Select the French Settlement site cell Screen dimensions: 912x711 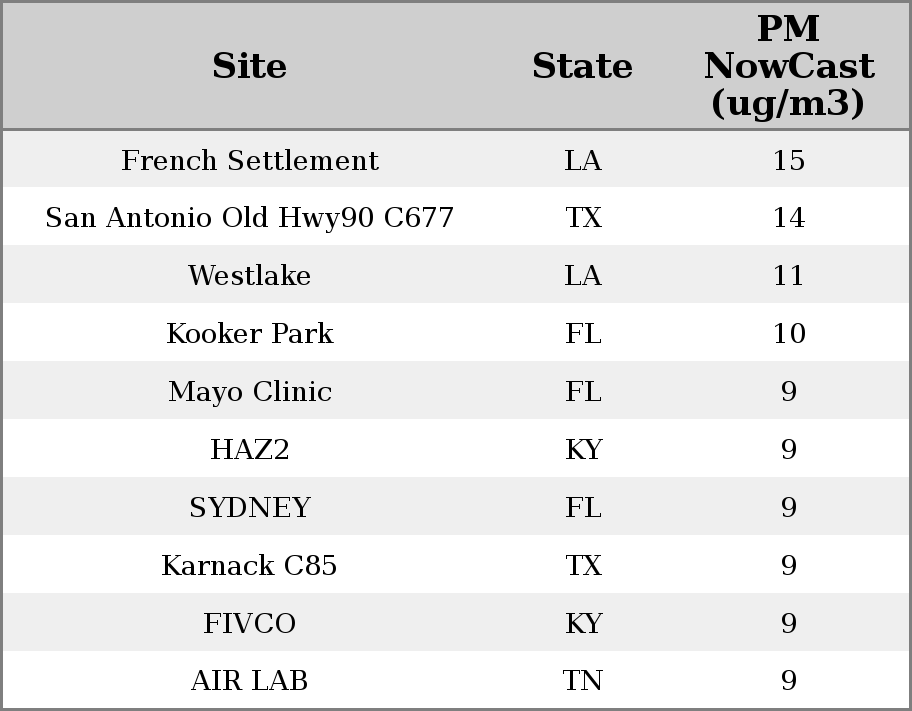249,161
